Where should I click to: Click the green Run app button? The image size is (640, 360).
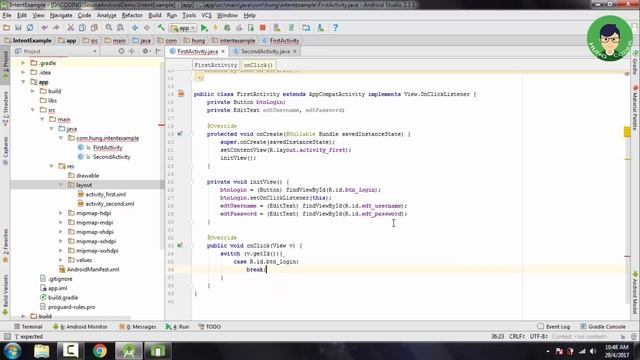click(x=204, y=28)
